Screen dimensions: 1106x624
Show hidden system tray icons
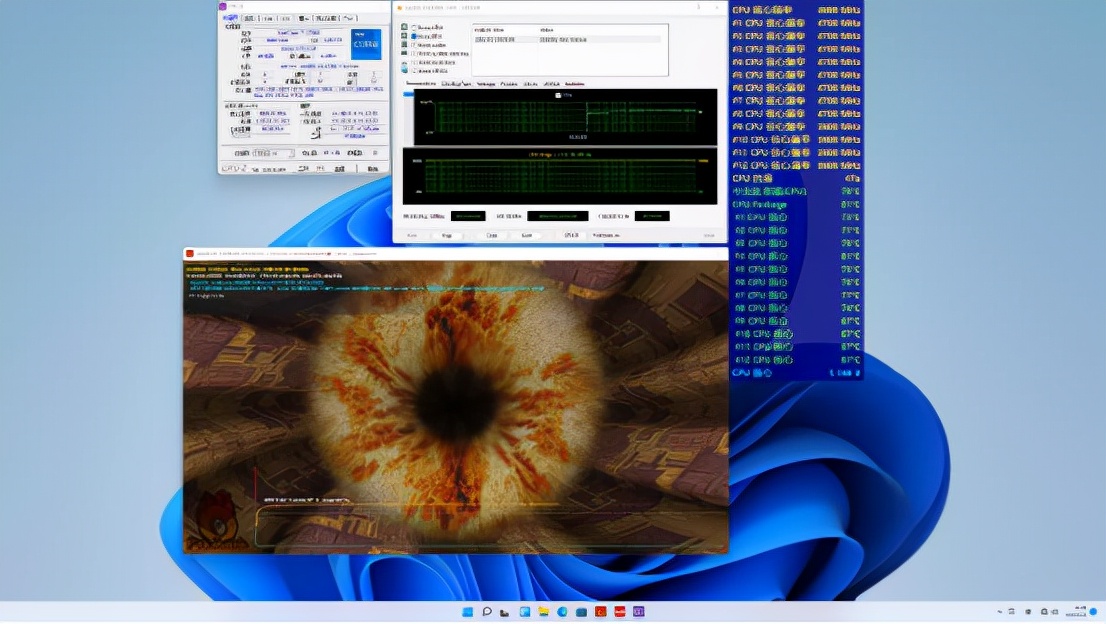click(x=999, y=611)
